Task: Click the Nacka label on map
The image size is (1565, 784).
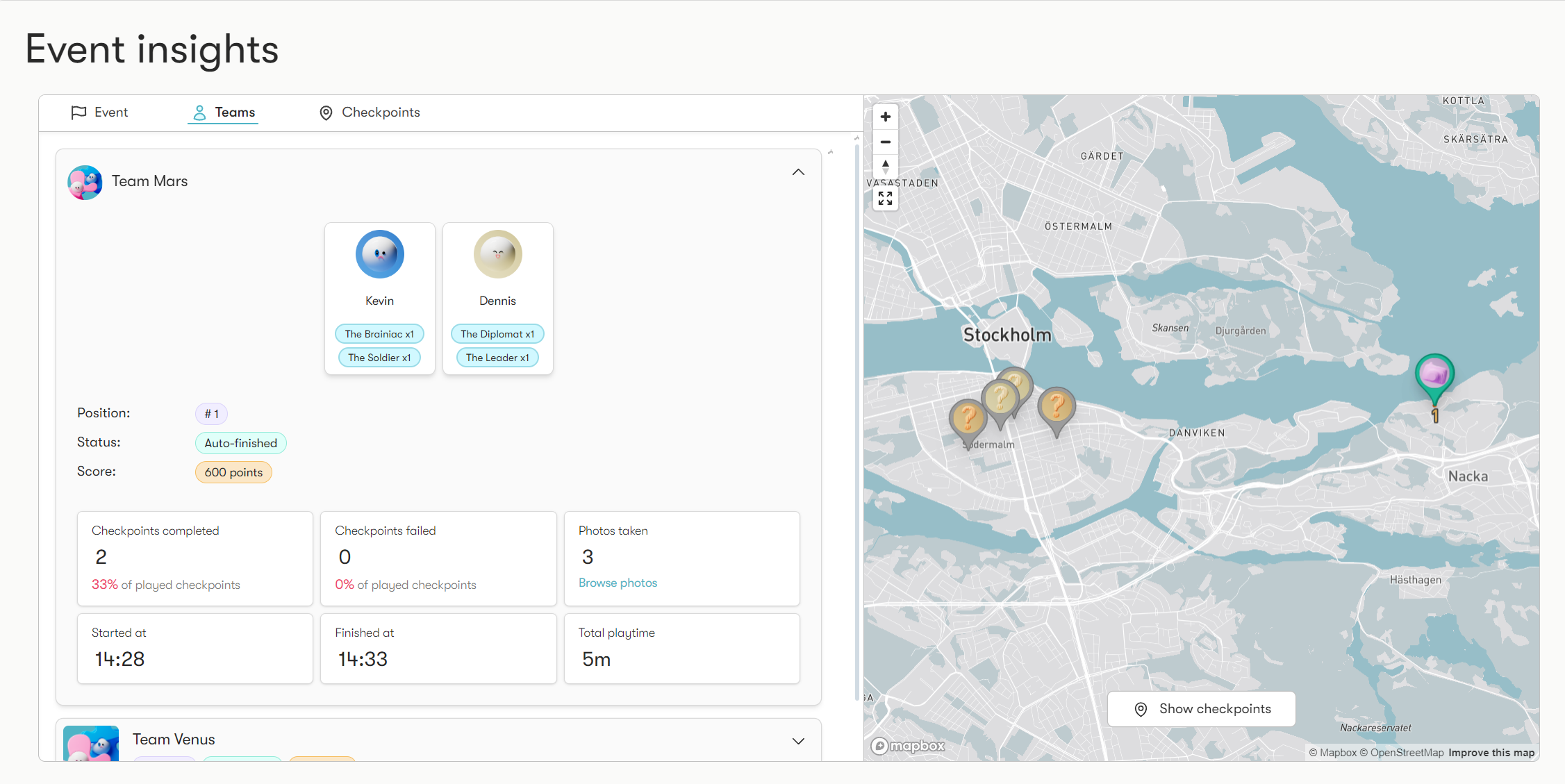Action: (1468, 476)
